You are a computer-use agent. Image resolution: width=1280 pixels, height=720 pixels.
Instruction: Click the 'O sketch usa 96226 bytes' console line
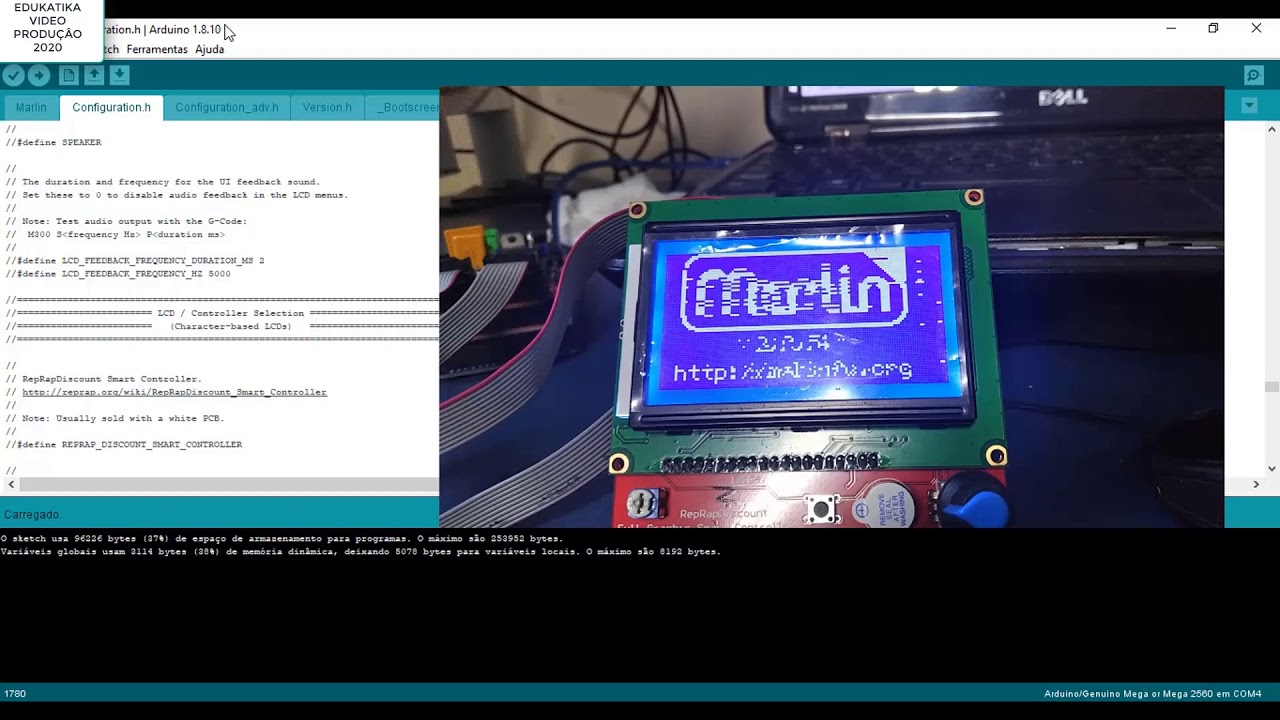282,538
